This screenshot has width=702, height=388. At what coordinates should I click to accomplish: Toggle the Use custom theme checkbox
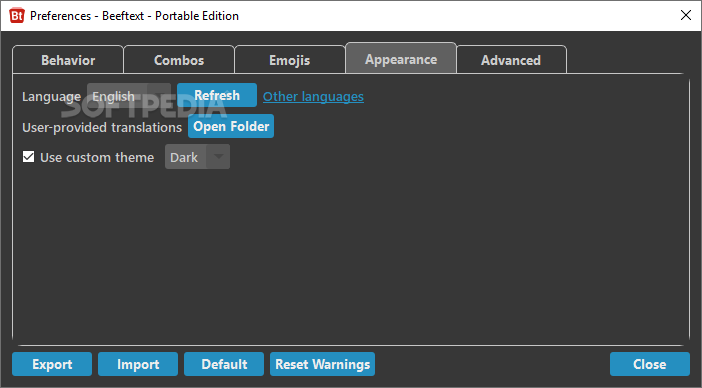pos(29,157)
